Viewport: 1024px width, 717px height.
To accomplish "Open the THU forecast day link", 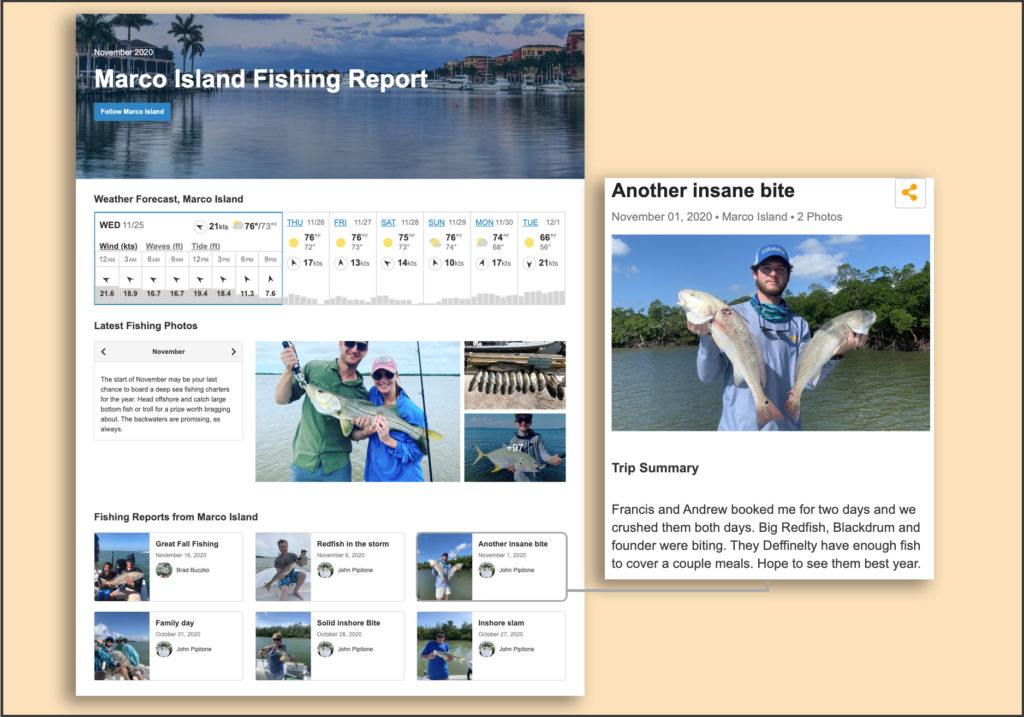I will tap(295, 222).
